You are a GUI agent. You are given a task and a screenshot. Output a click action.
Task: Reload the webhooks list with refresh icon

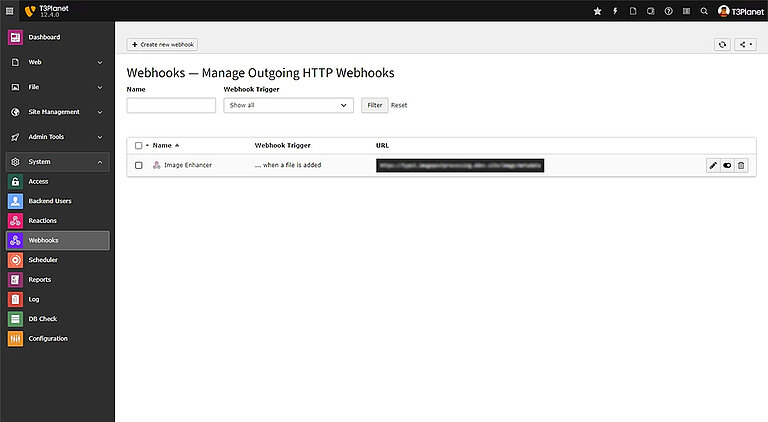(722, 45)
